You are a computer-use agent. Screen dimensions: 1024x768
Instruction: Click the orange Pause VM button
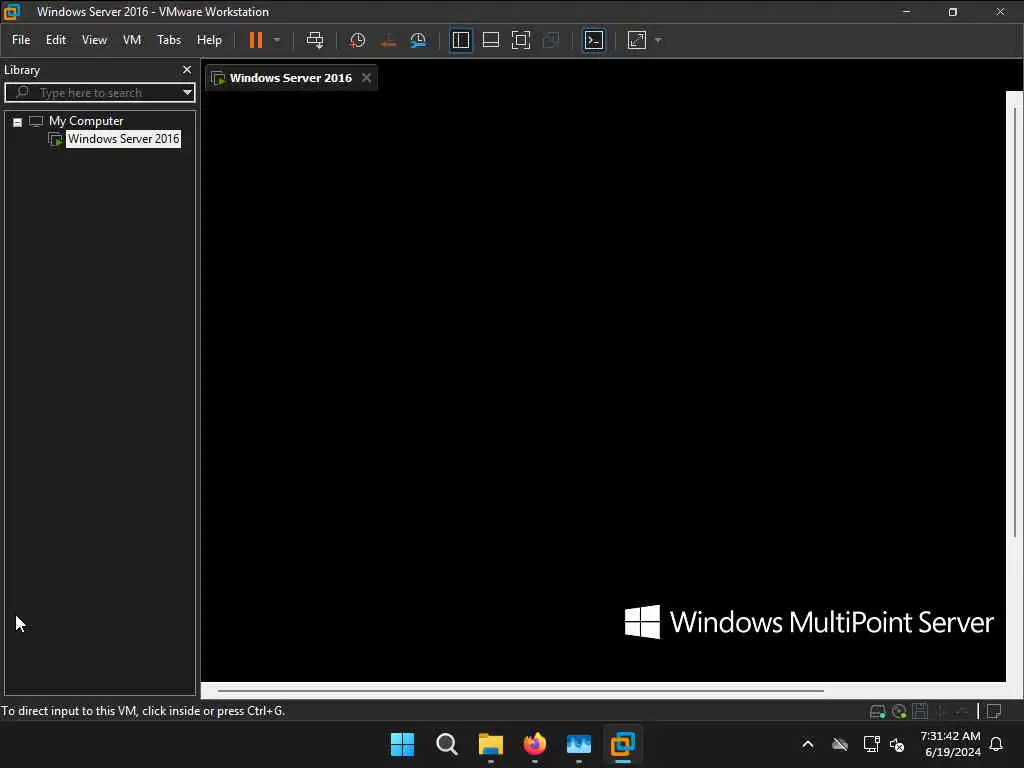point(256,40)
